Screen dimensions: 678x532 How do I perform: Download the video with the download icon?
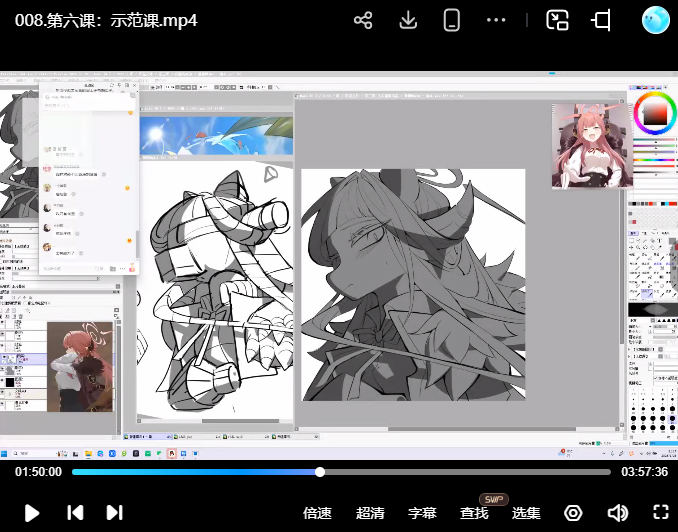tap(408, 20)
